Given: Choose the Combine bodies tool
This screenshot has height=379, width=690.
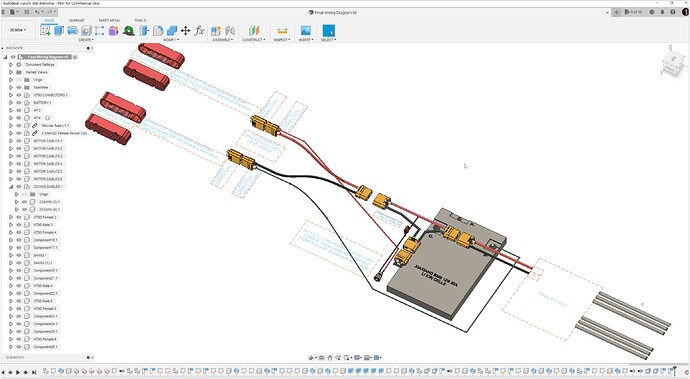Looking at the screenshot, I should (172, 30).
